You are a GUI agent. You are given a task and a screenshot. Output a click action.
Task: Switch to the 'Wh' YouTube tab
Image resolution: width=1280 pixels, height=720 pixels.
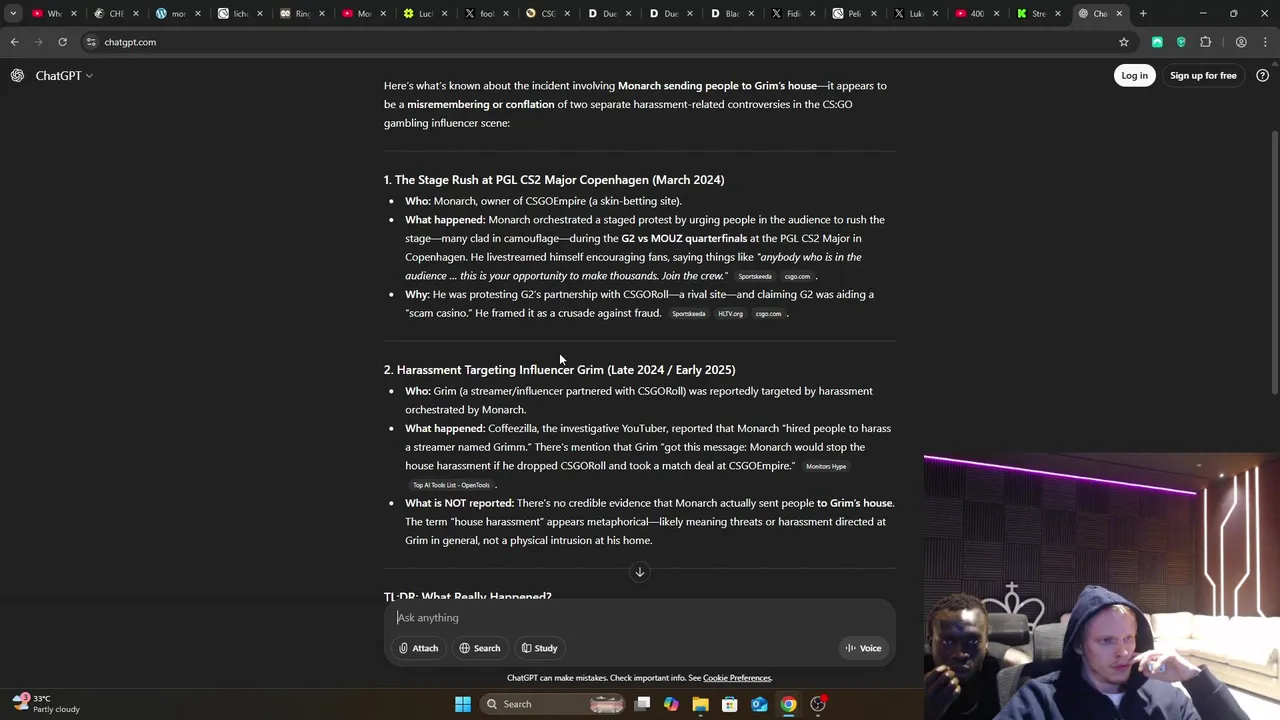(x=53, y=14)
